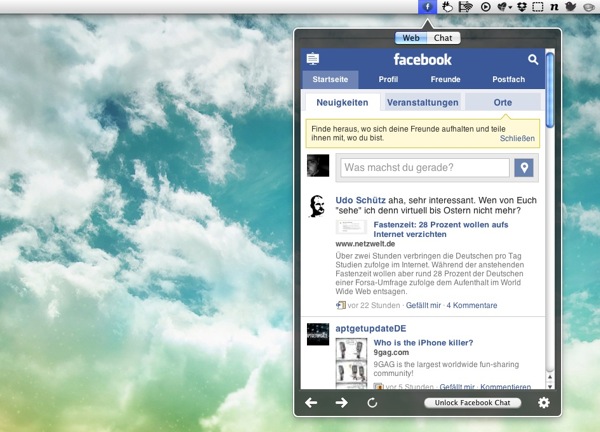Switch to Chat mode in the segmented control
Viewport: 600px width, 432px height.
443,38
